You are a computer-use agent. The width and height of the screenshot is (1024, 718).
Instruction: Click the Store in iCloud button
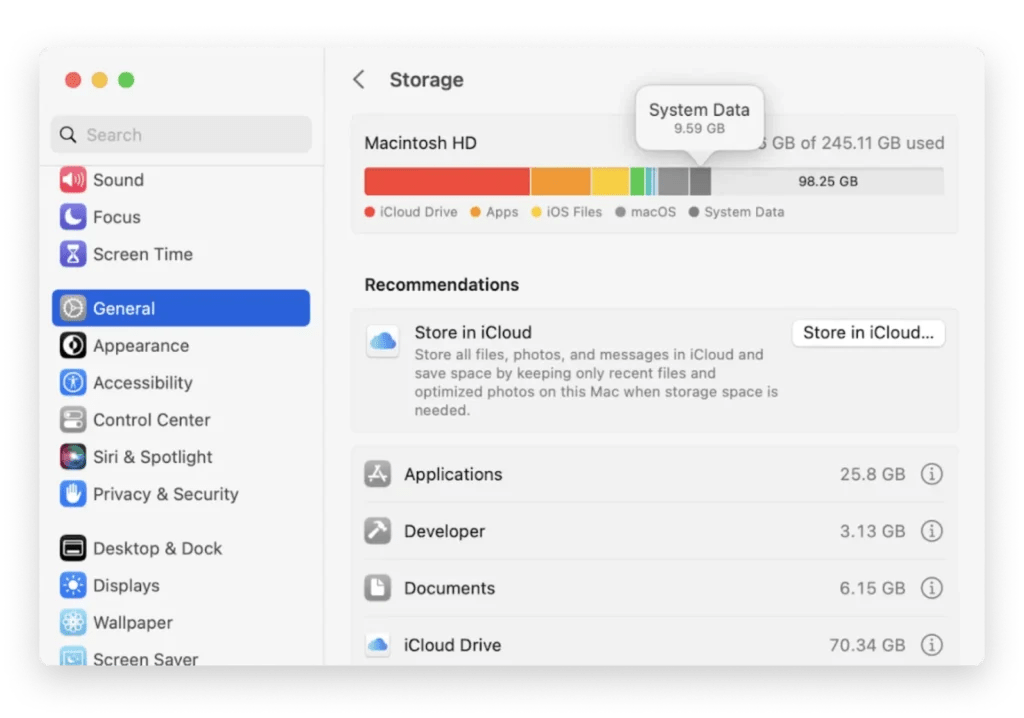click(867, 333)
